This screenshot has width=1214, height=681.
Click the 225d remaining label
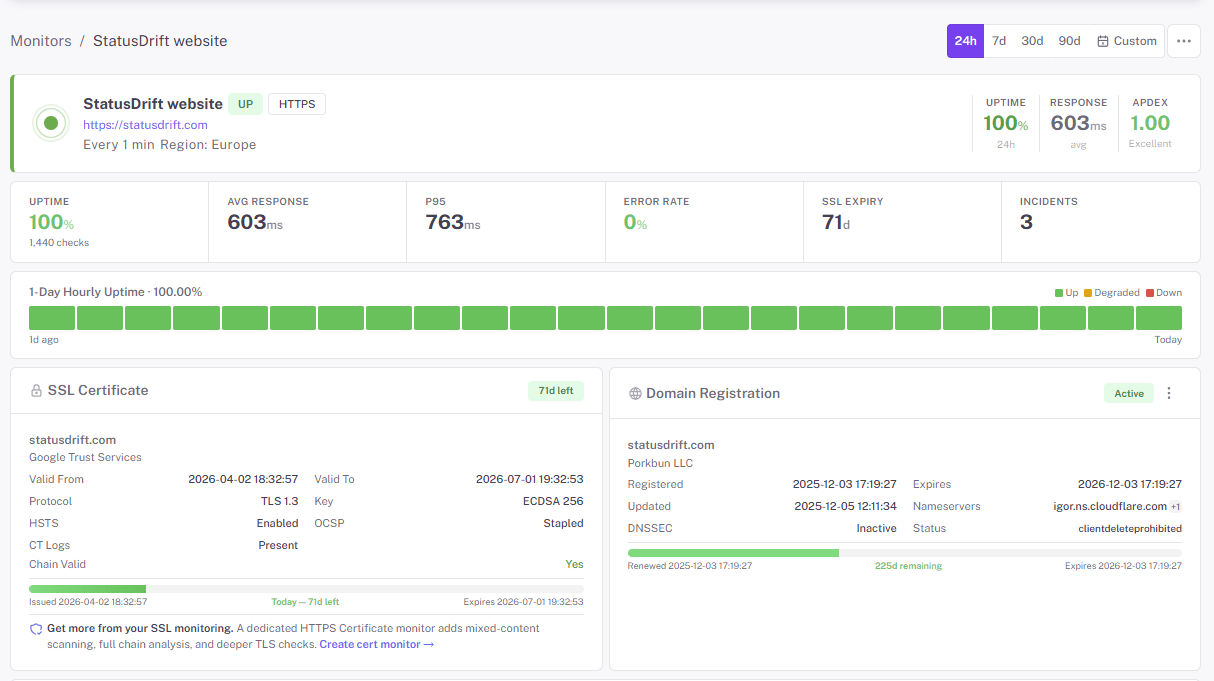[x=908, y=566]
